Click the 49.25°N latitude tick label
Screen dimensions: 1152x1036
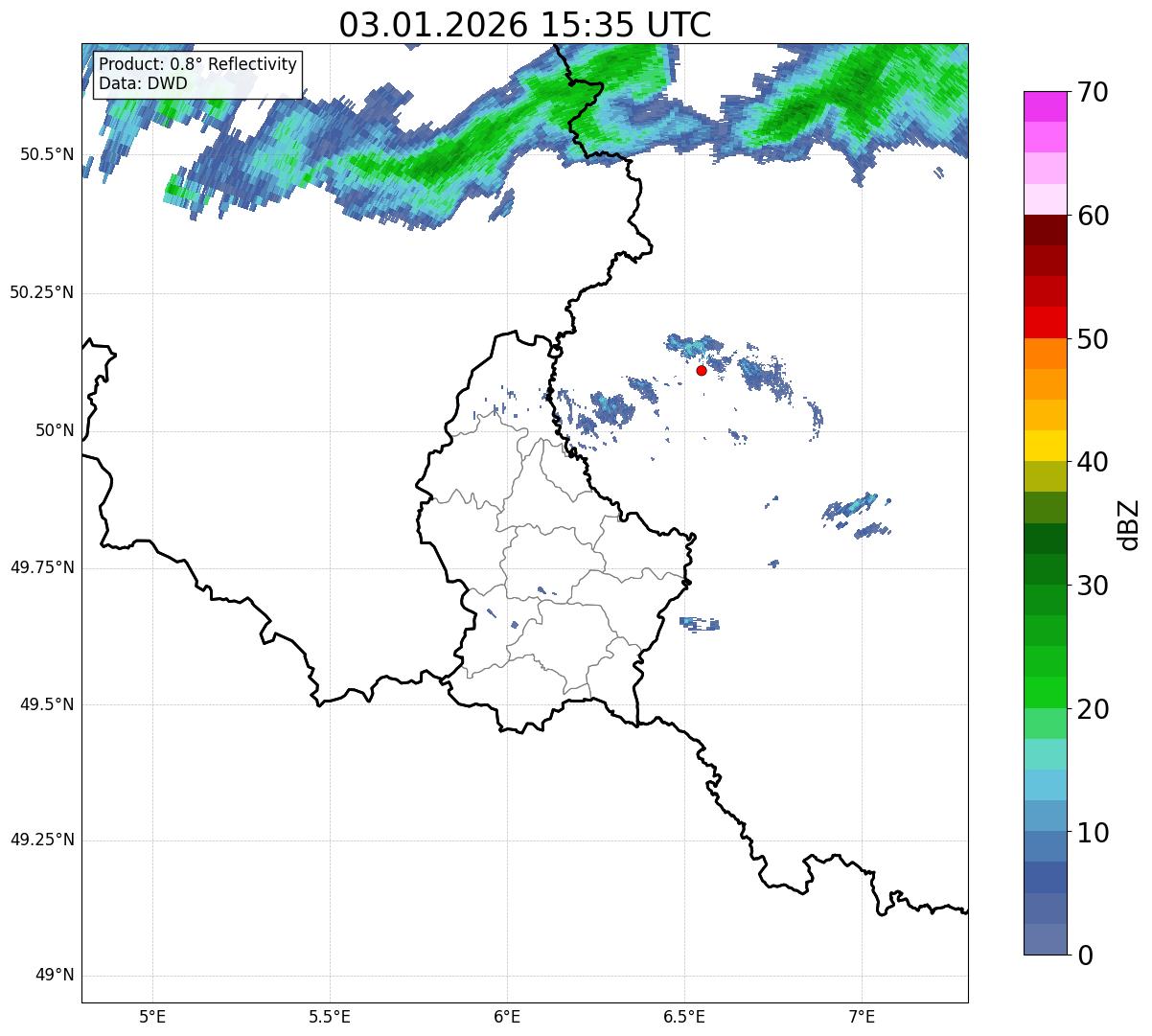[41, 840]
